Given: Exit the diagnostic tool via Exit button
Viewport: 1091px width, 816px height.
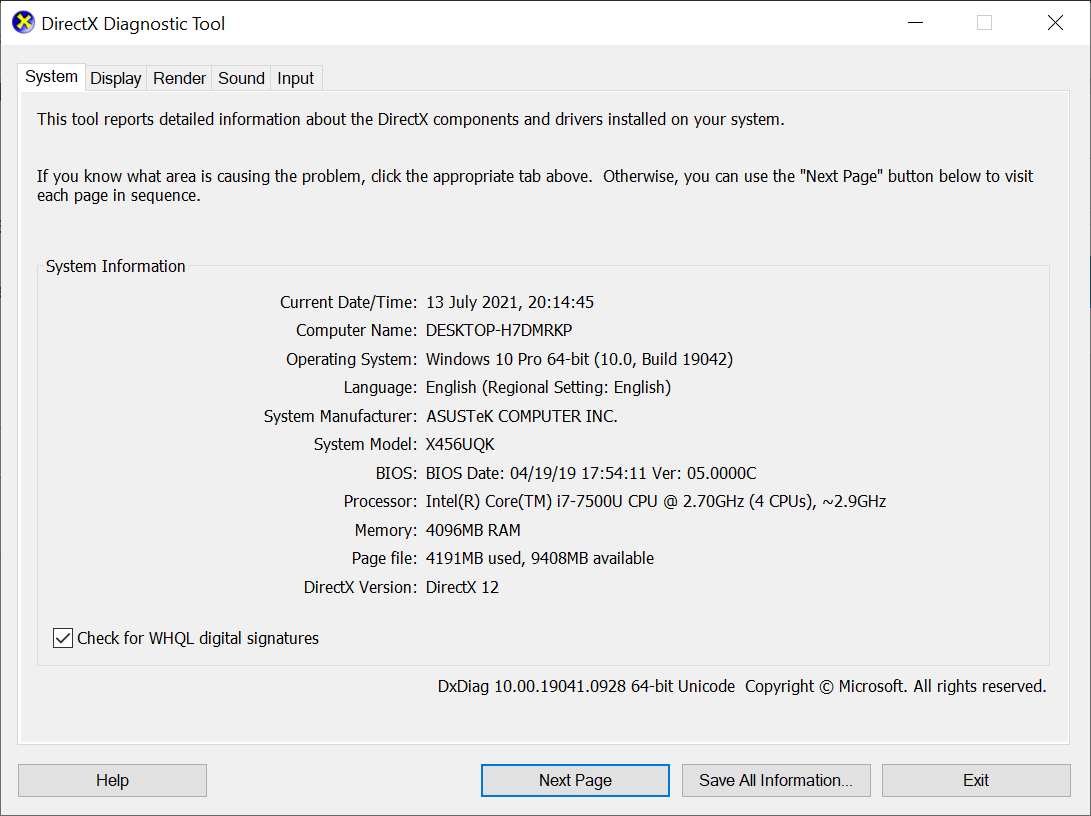Looking at the screenshot, I should click(976, 780).
